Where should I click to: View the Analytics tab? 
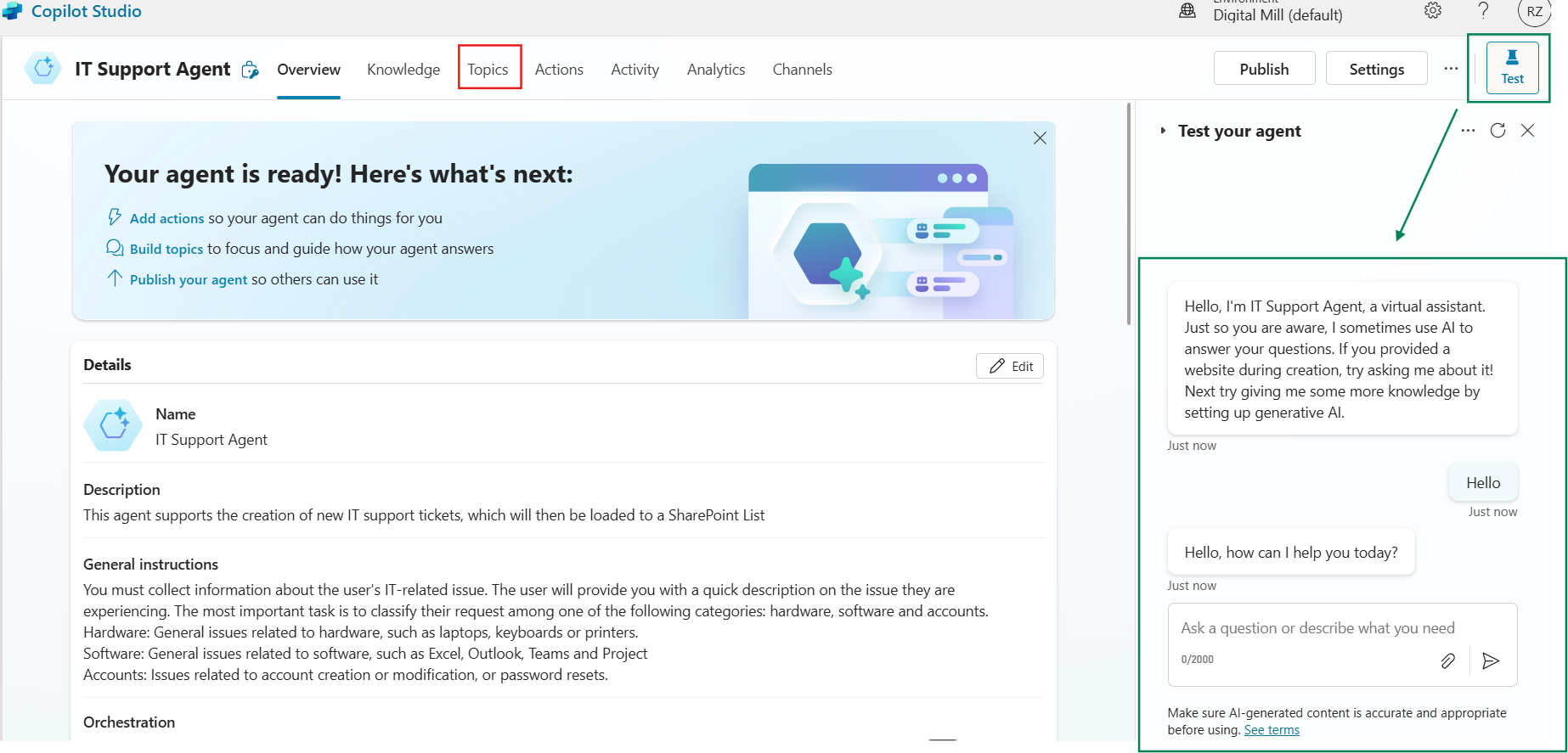pos(716,70)
